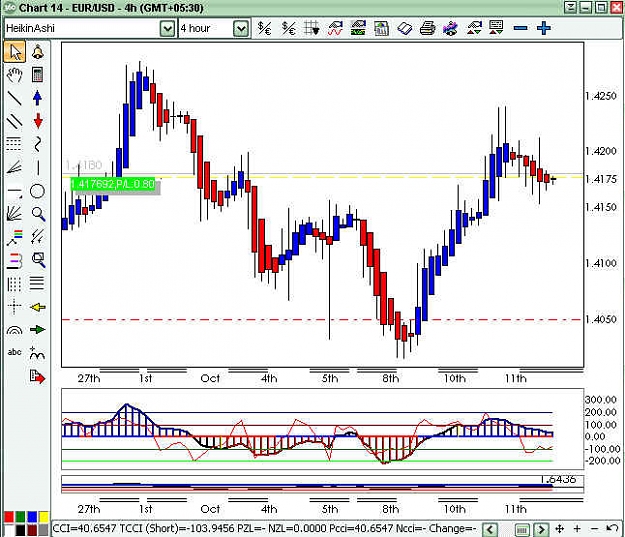Pick the black color swatch
Image resolution: width=625 pixels, height=537 pixels.
pos(20,530)
